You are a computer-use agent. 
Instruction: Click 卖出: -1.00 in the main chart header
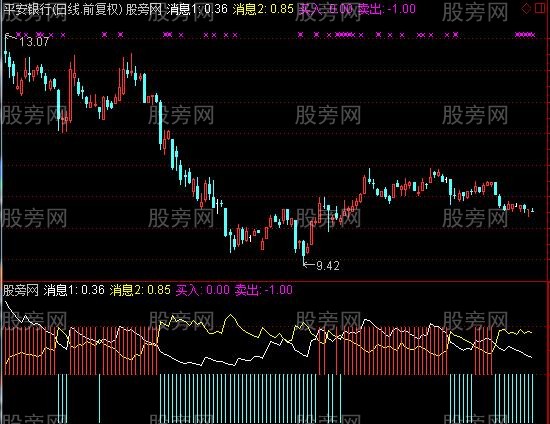(x=387, y=9)
